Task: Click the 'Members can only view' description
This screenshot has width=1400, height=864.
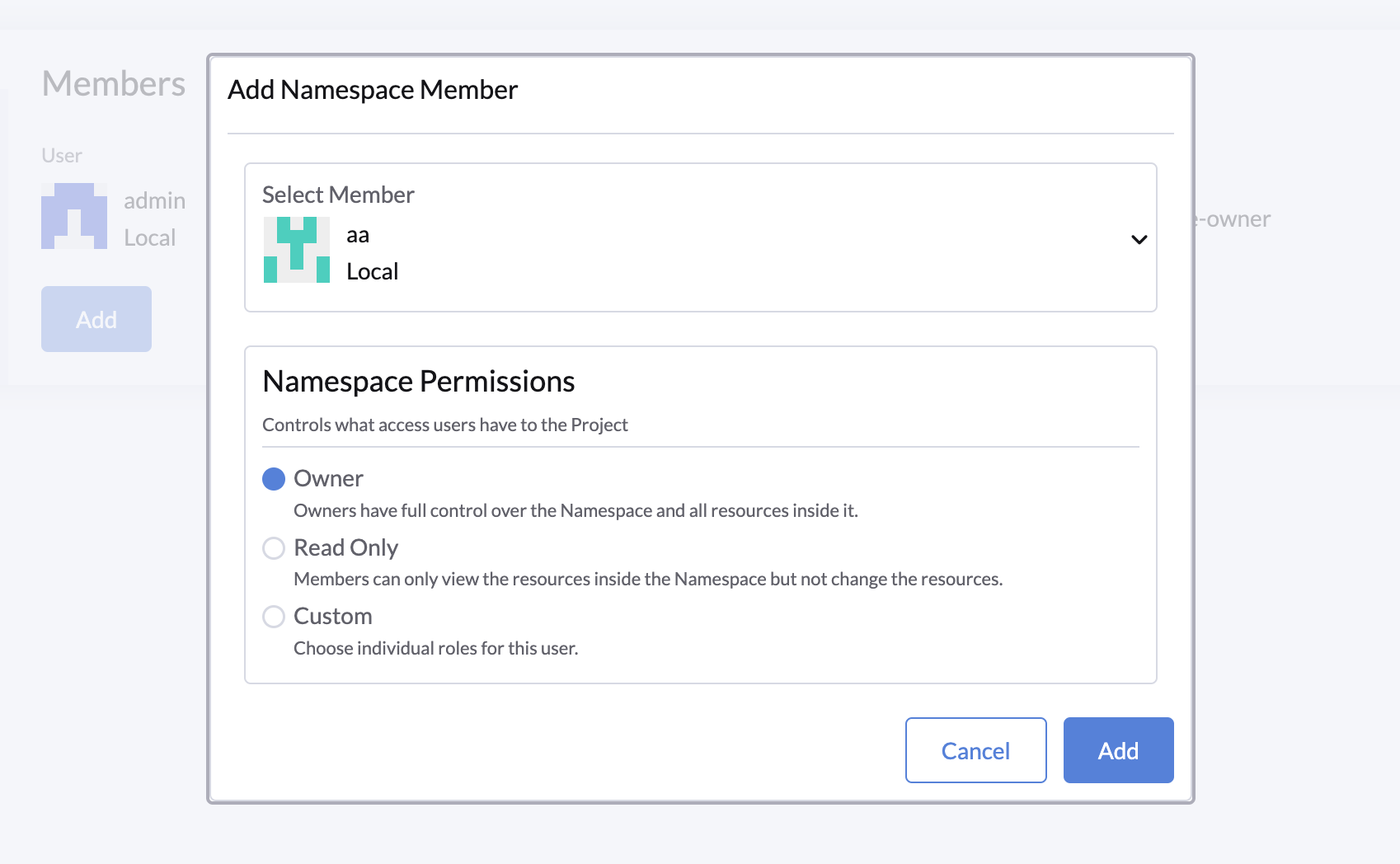Action: [648, 579]
